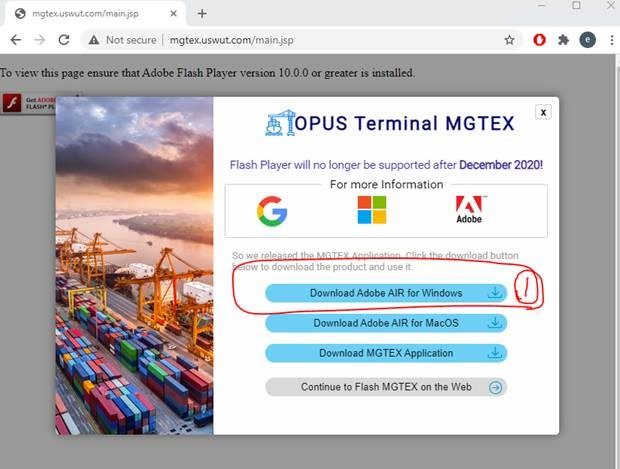Bookmark the page with star icon
This screenshot has height=469, width=620.
509,40
